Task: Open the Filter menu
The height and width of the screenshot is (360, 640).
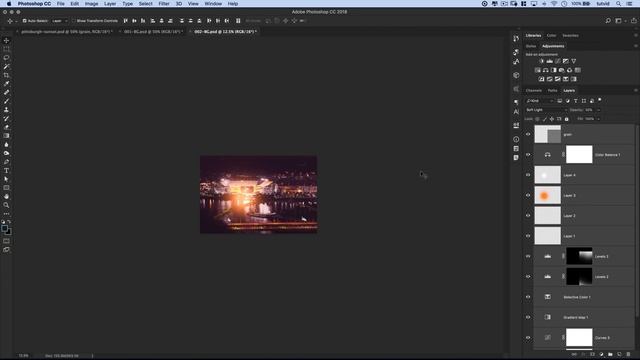Action: pos(164,4)
